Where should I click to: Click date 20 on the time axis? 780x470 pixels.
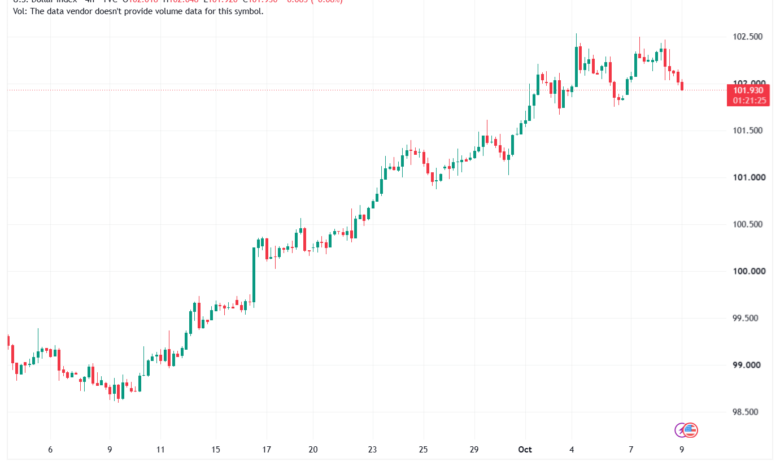[313, 450]
